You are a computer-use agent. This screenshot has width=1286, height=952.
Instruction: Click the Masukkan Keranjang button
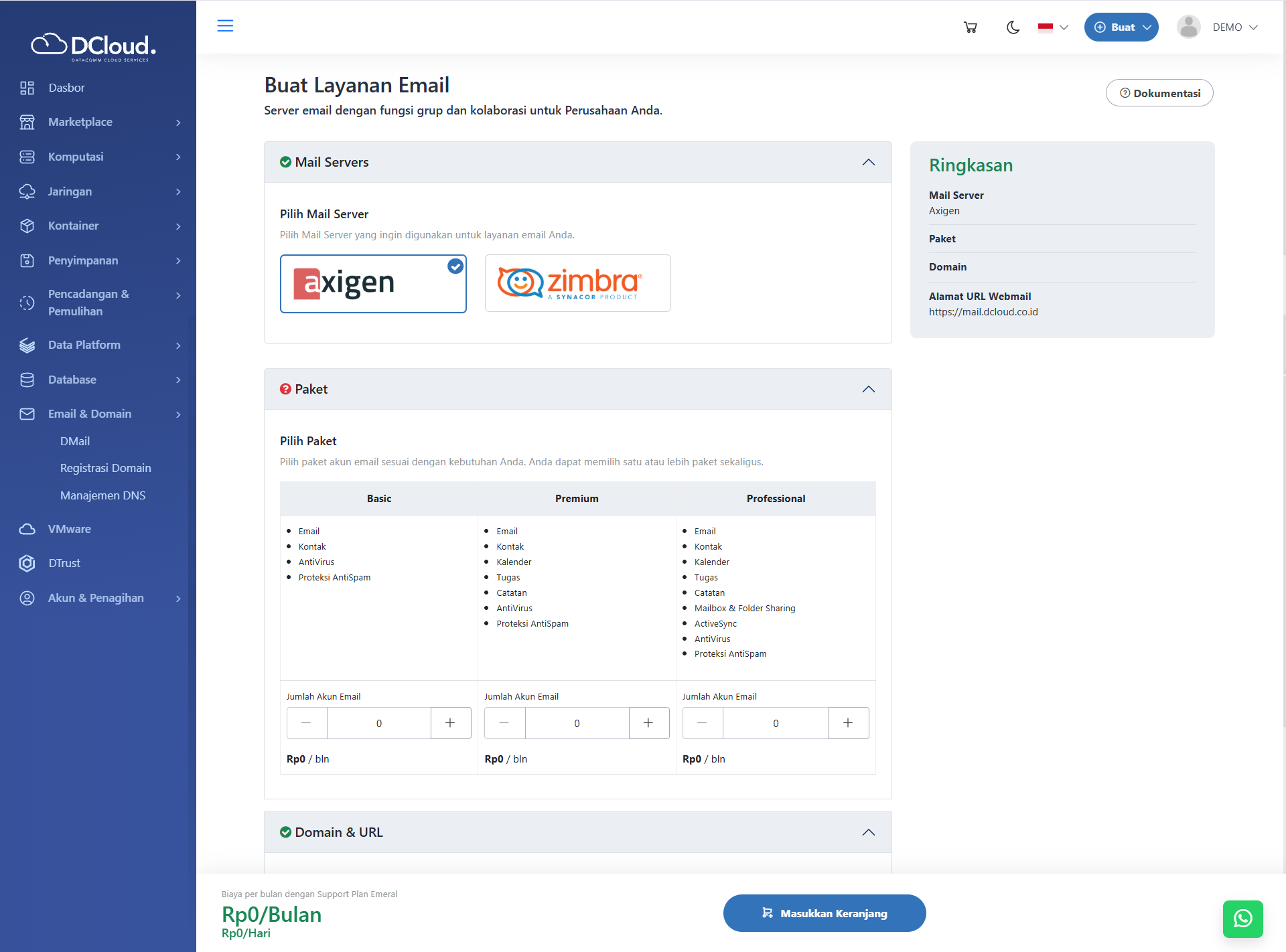coord(824,913)
